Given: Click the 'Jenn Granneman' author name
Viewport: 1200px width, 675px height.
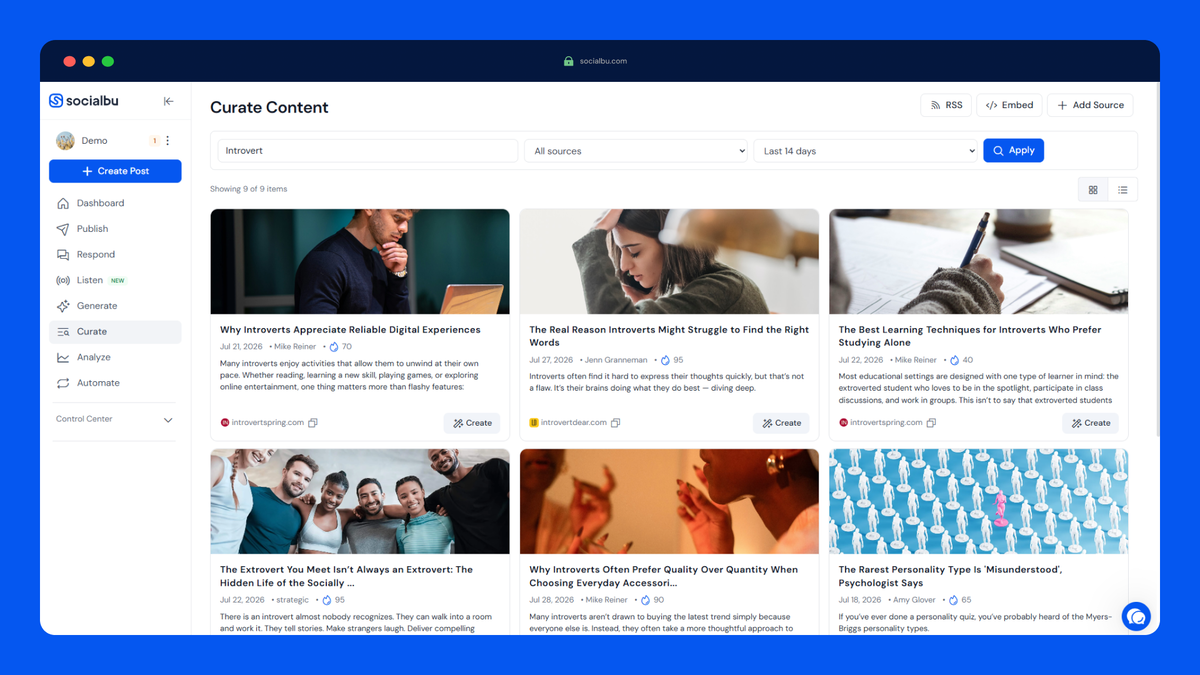Looking at the screenshot, I should pos(616,360).
